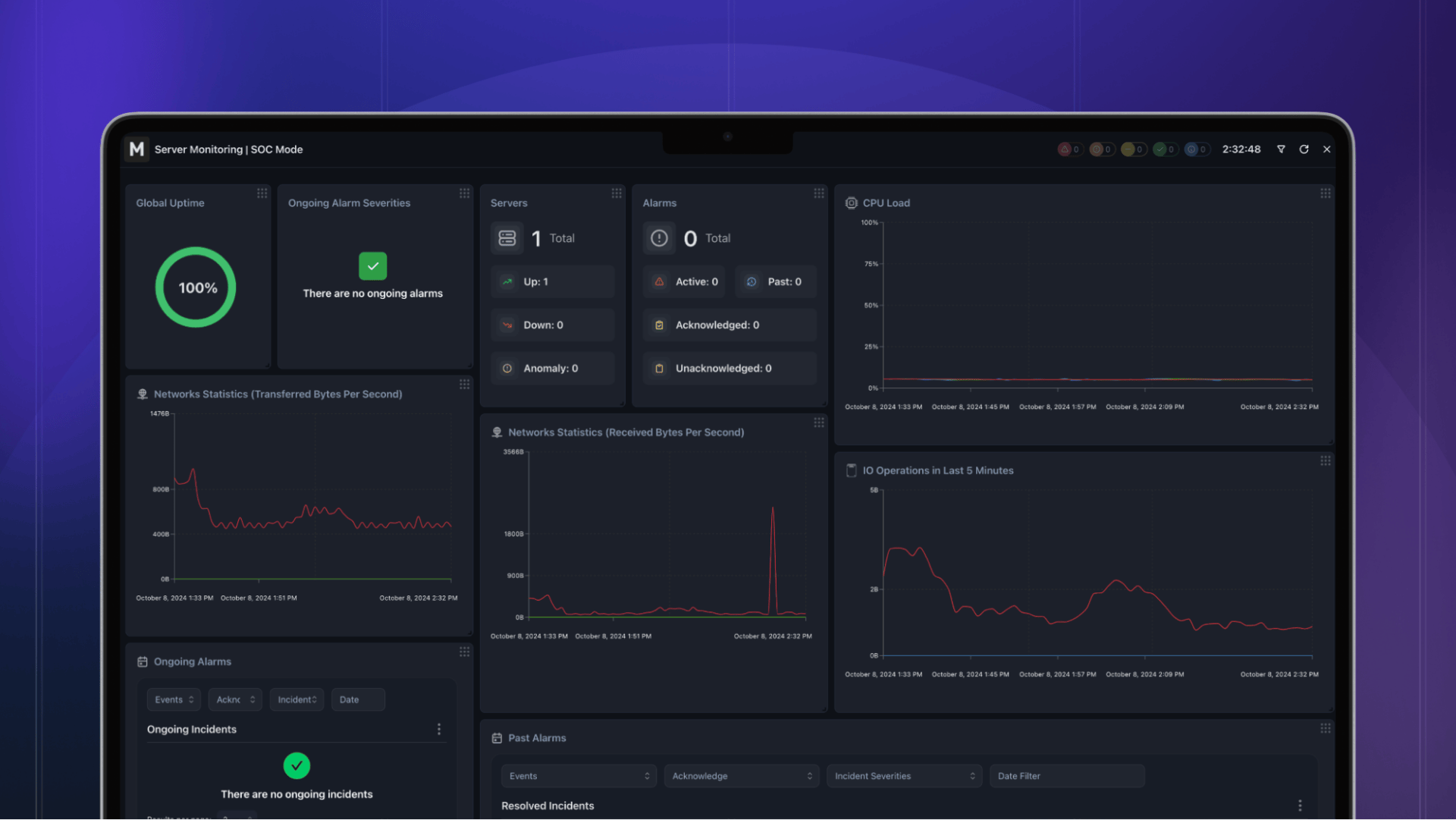
Task: Open the Resolved Incidents kebab menu
Action: [x=1299, y=806]
